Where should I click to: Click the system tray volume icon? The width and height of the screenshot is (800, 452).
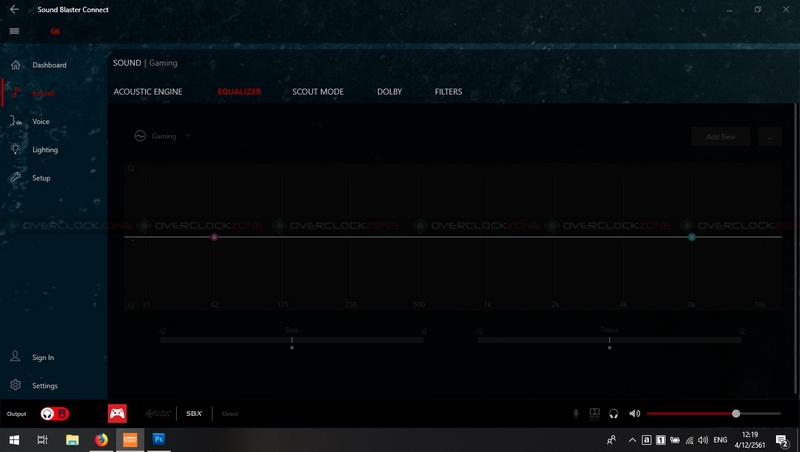click(x=703, y=440)
